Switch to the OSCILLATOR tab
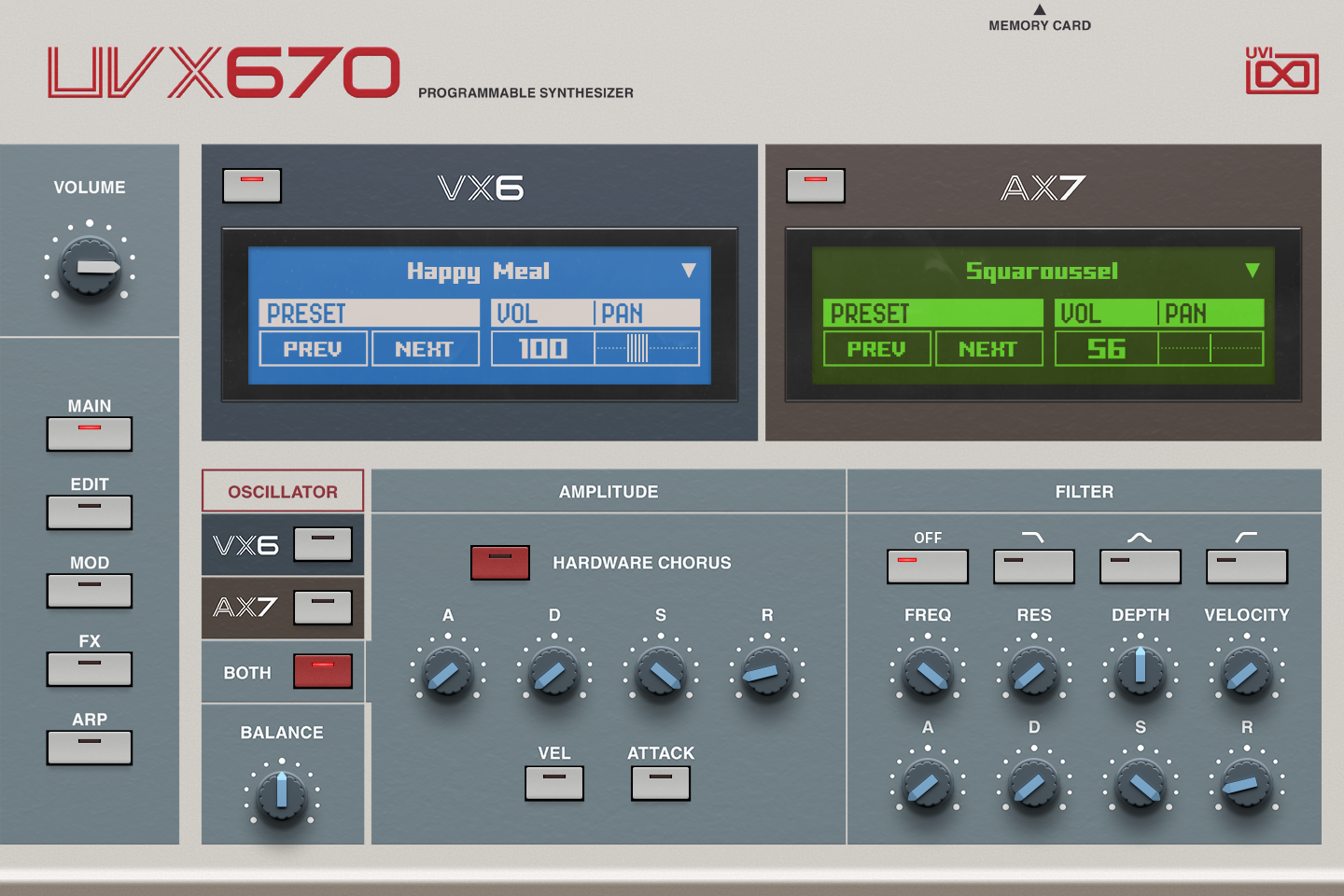The height and width of the screenshot is (896, 1344). coord(282,490)
